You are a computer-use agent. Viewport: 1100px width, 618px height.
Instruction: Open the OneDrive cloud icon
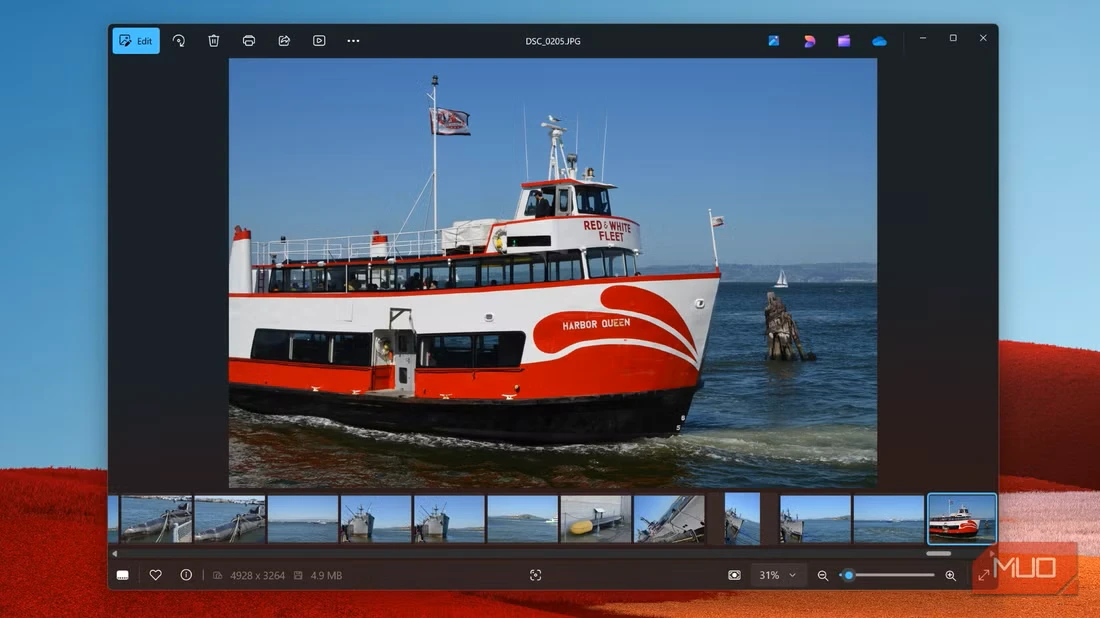pos(879,41)
